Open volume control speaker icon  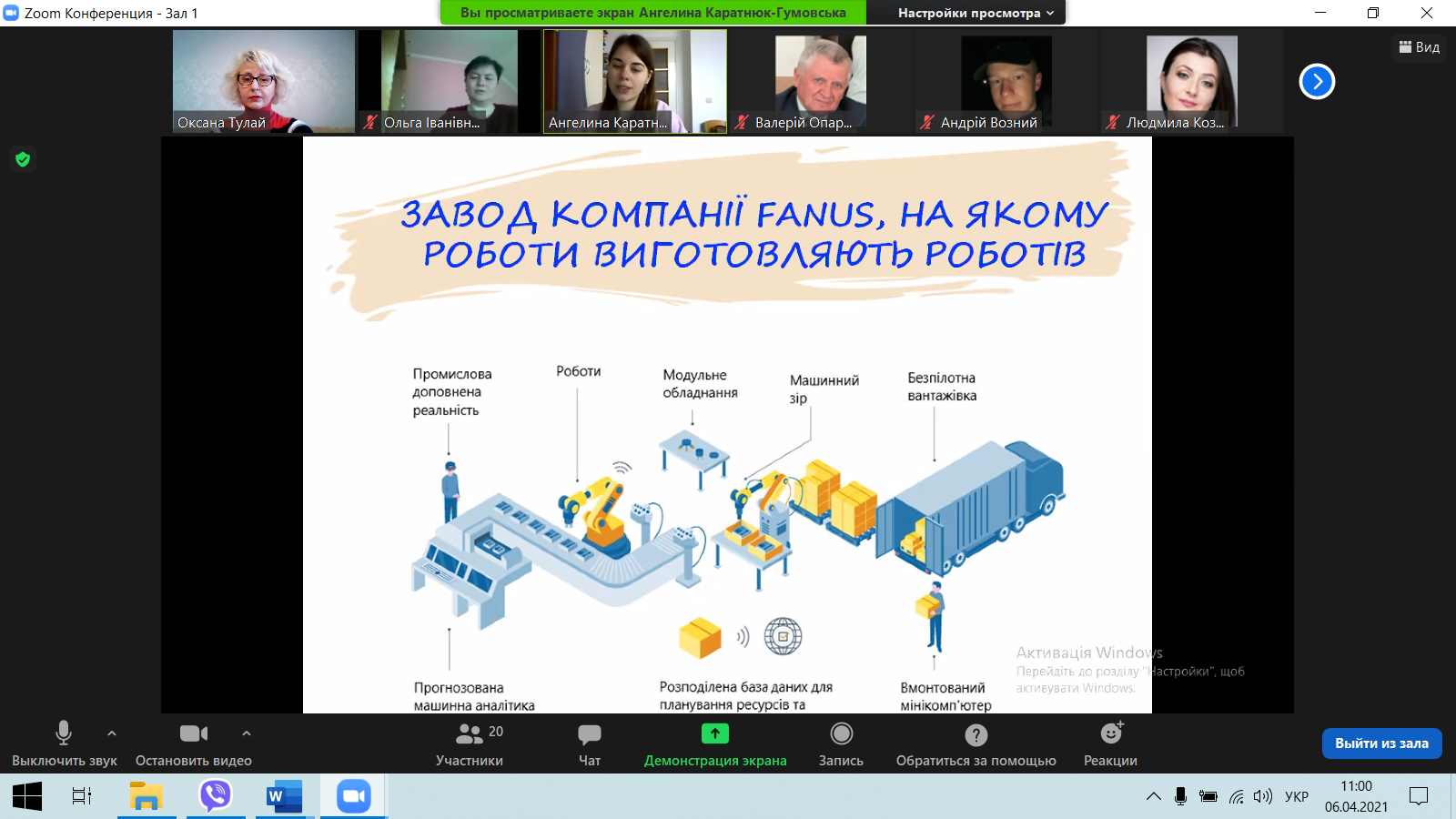[1262, 796]
